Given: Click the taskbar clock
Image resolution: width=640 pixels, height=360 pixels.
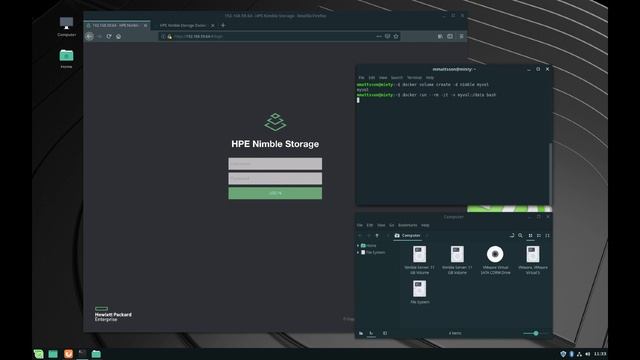Looking at the screenshot, I should (600, 354).
